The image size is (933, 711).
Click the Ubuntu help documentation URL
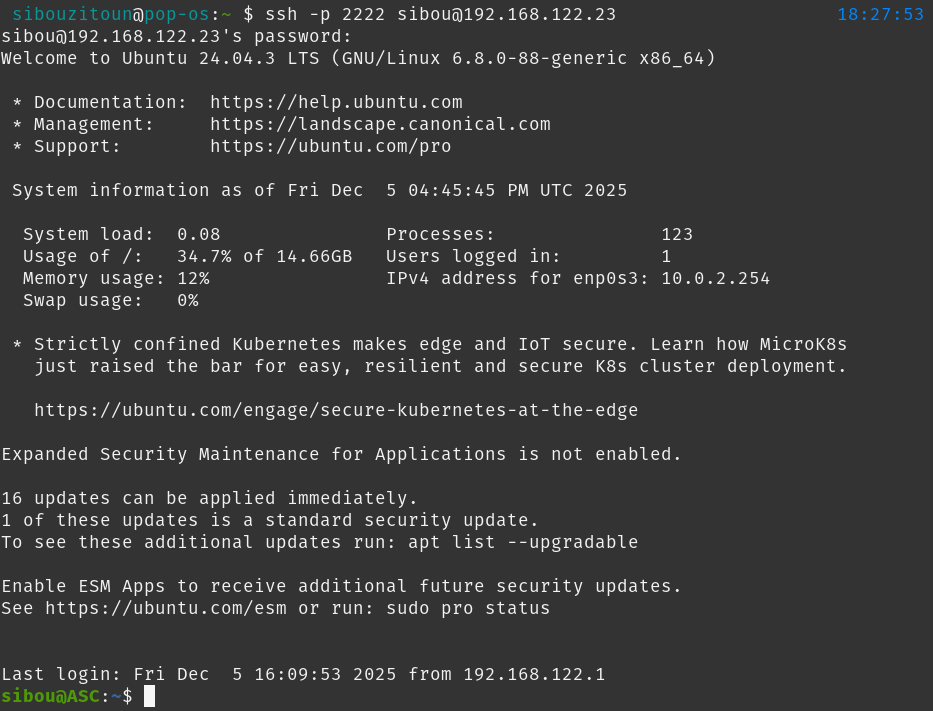[x=336, y=102]
